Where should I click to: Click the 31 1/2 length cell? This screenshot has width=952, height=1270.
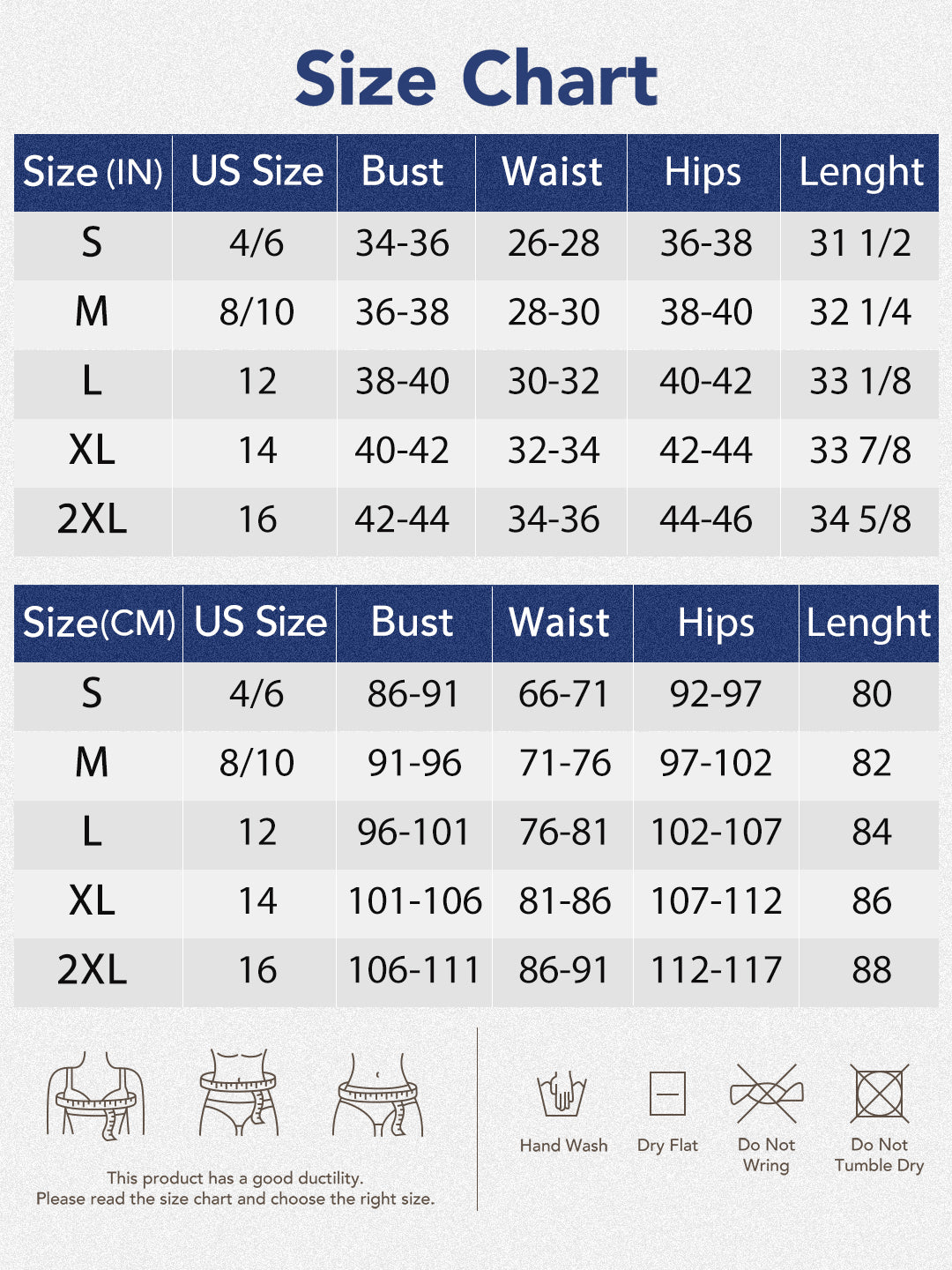[860, 243]
